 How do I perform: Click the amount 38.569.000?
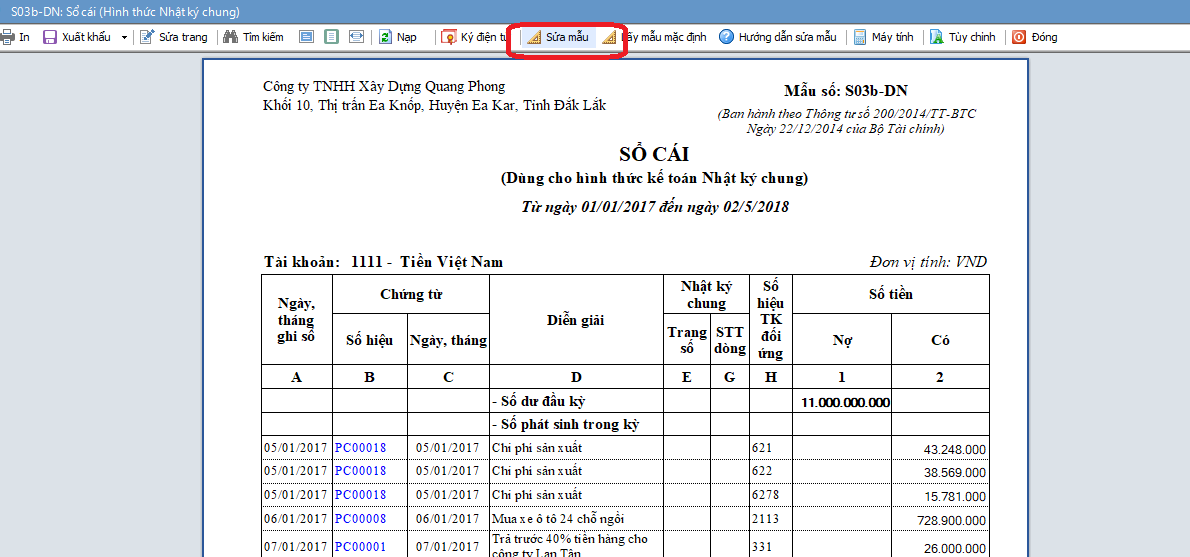pyautogui.click(x=955, y=474)
